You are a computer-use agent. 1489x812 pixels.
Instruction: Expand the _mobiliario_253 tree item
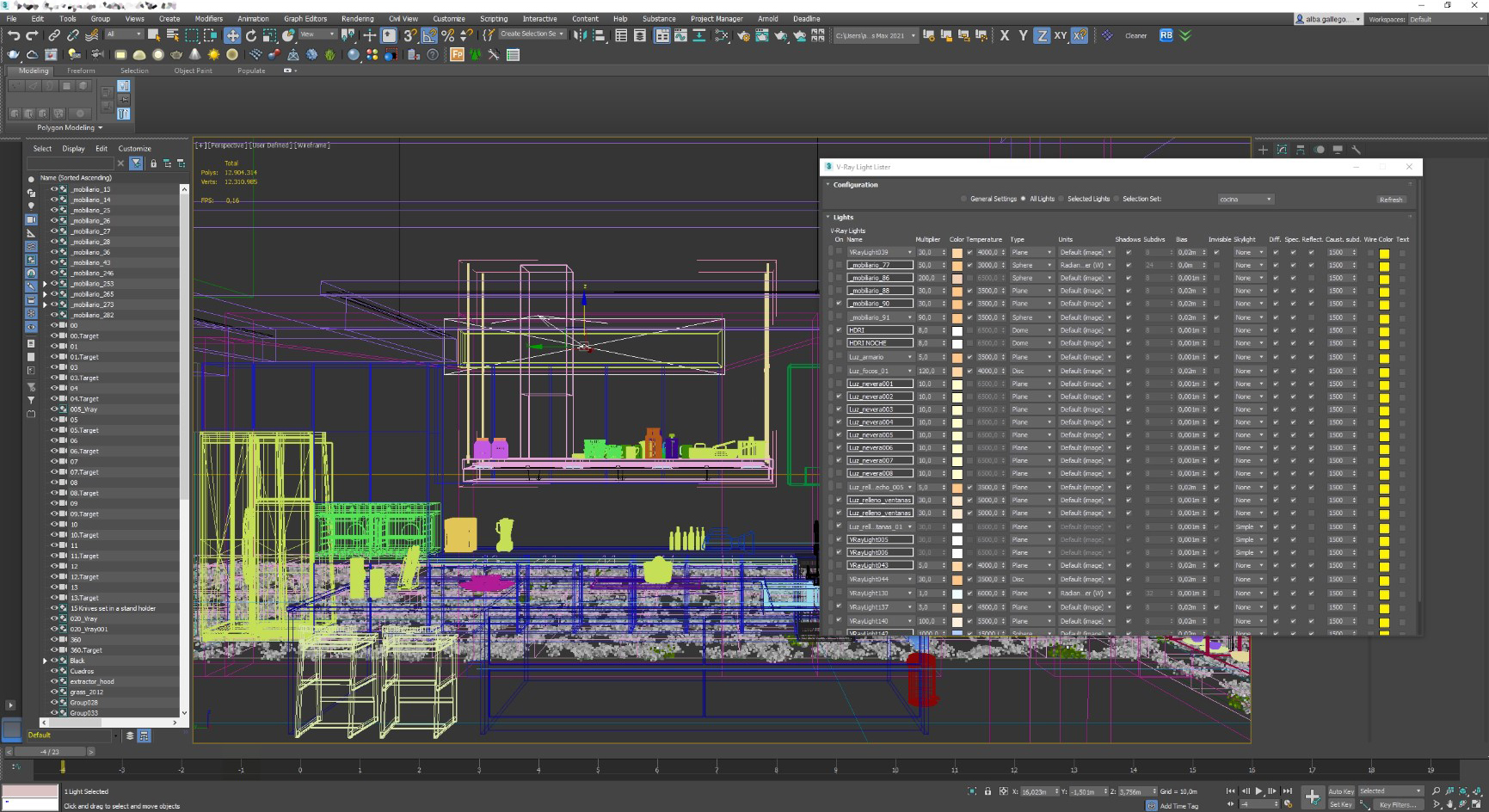(45, 284)
